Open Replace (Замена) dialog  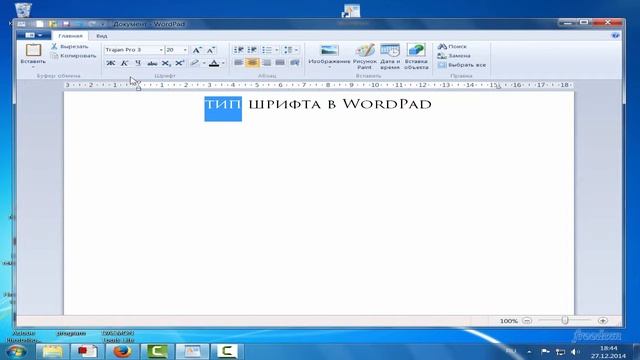[454, 56]
